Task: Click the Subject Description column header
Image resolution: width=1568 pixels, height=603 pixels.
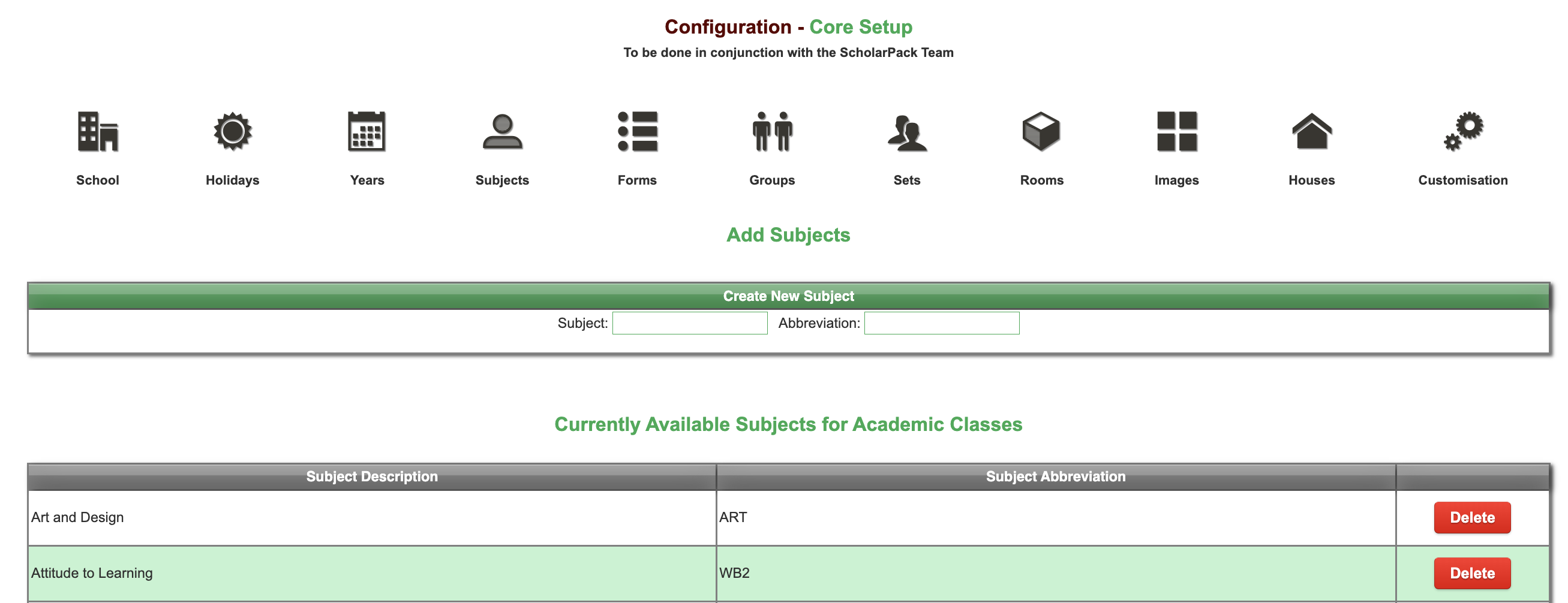Action: click(x=372, y=477)
